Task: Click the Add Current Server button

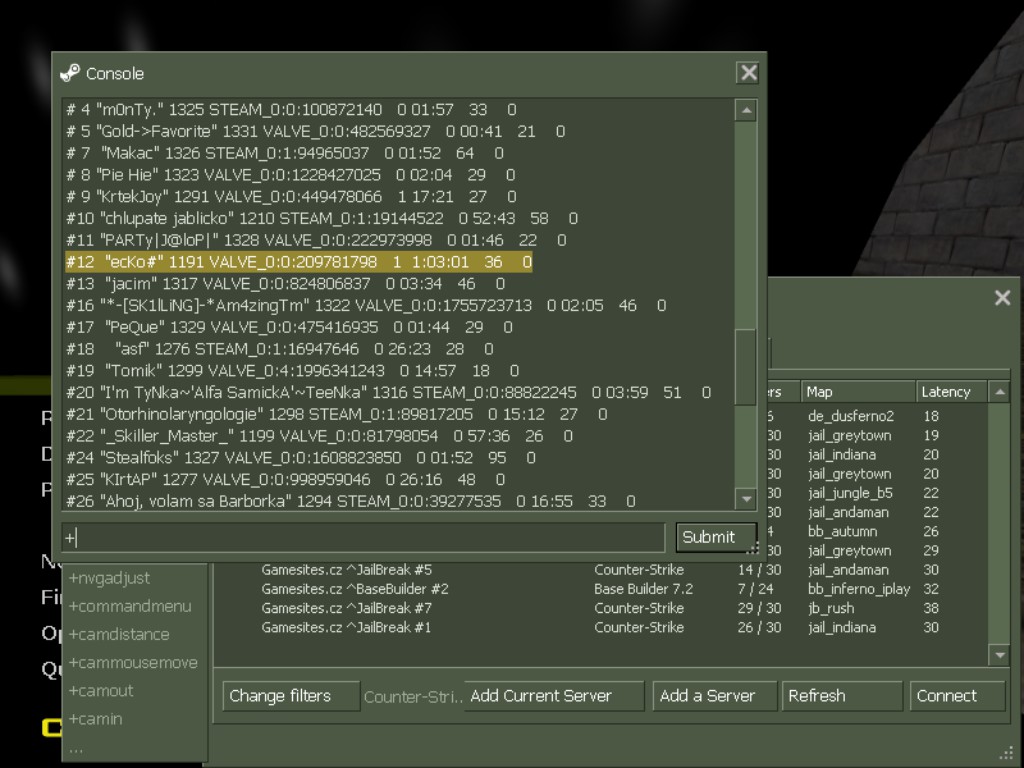Action: coord(554,696)
